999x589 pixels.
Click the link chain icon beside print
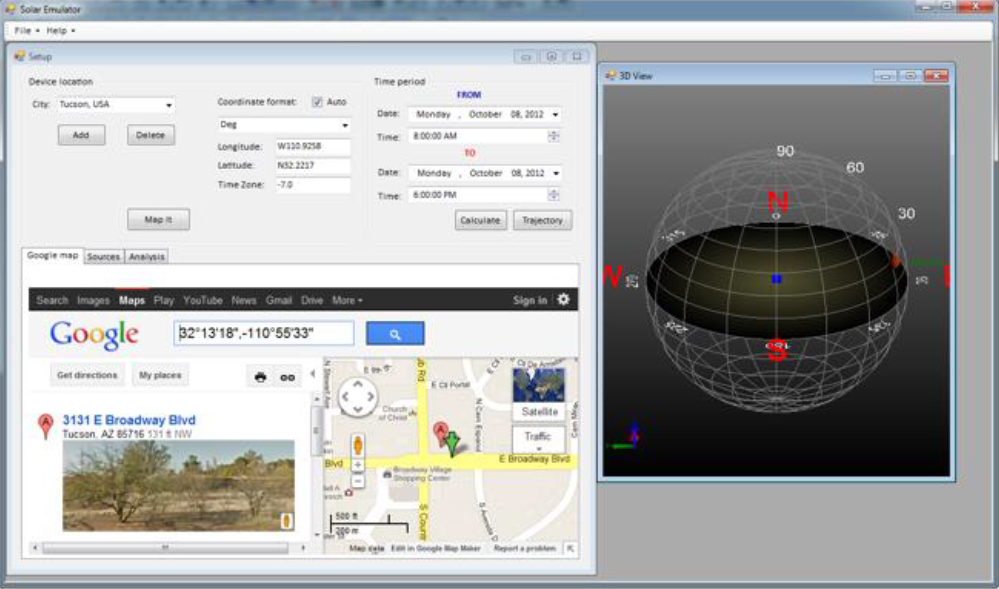[287, 377]
